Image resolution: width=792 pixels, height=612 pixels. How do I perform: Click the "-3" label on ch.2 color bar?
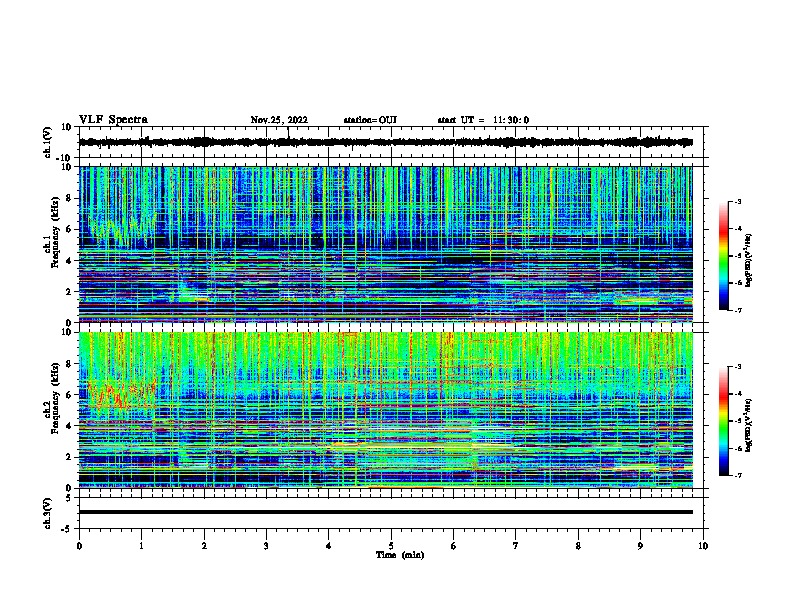pos(737,367)
